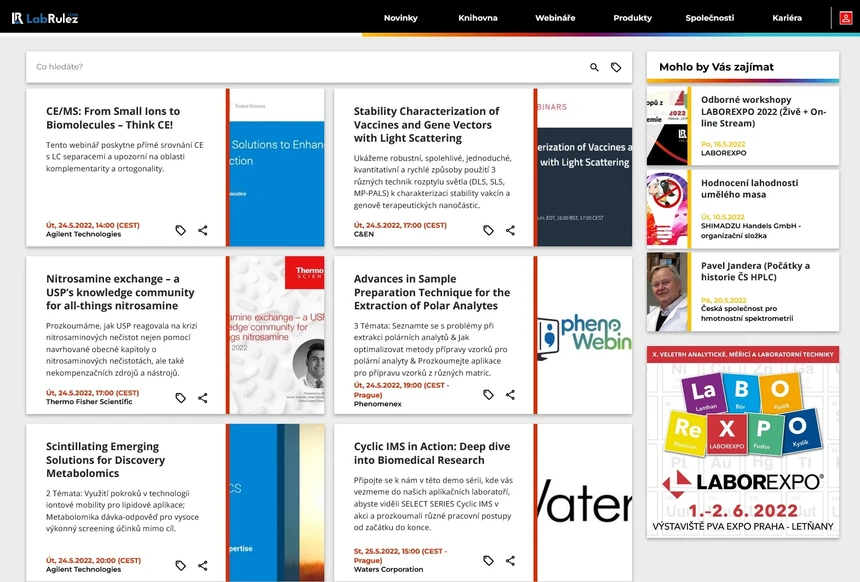Click 'C&EN' organizer text
The width and height of the screenshot is (860, 582).
tap(364, 234)
